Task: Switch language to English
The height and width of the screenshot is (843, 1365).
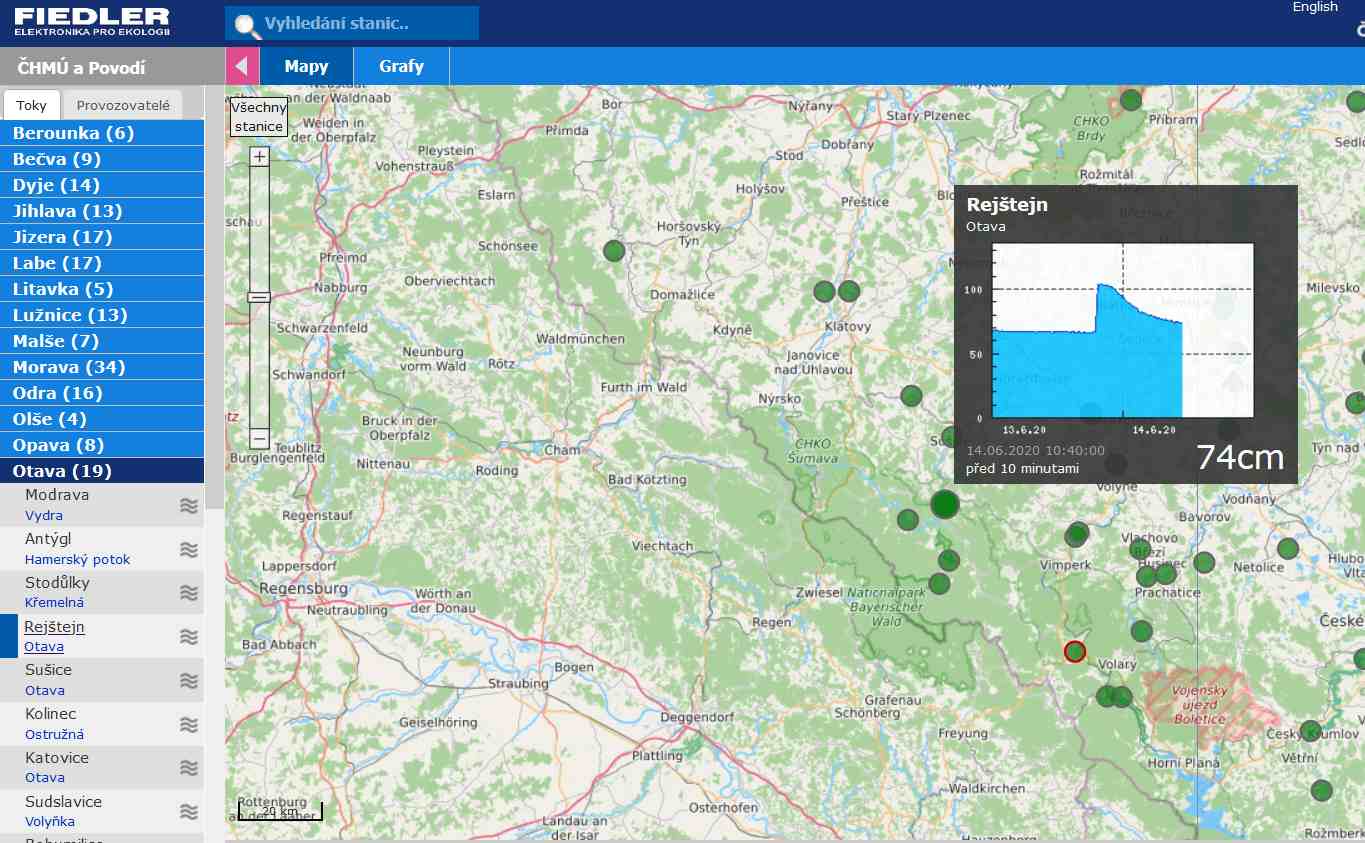Action: pos(1314,7)
